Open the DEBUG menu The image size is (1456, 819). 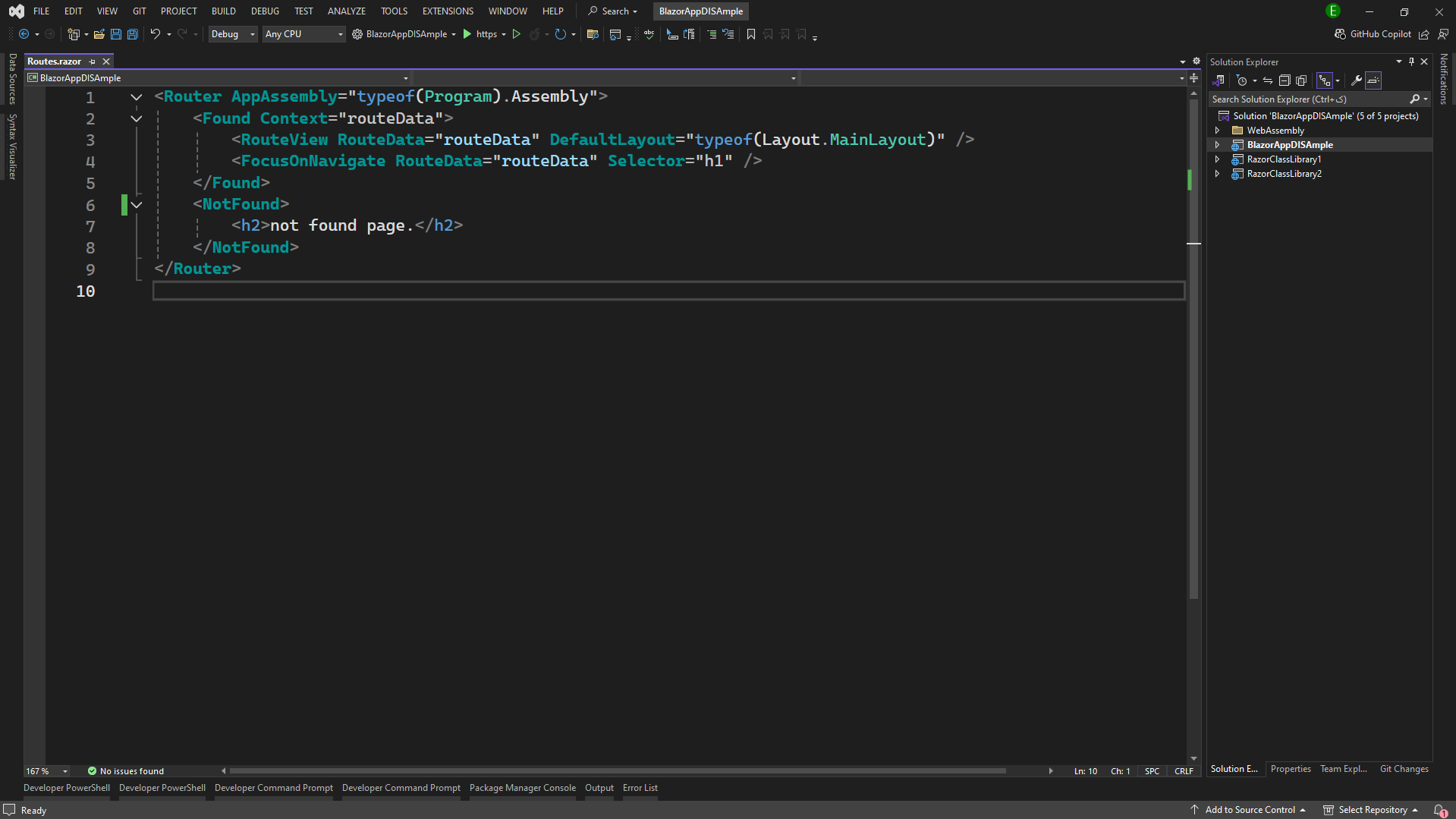(x=266, y=11)
